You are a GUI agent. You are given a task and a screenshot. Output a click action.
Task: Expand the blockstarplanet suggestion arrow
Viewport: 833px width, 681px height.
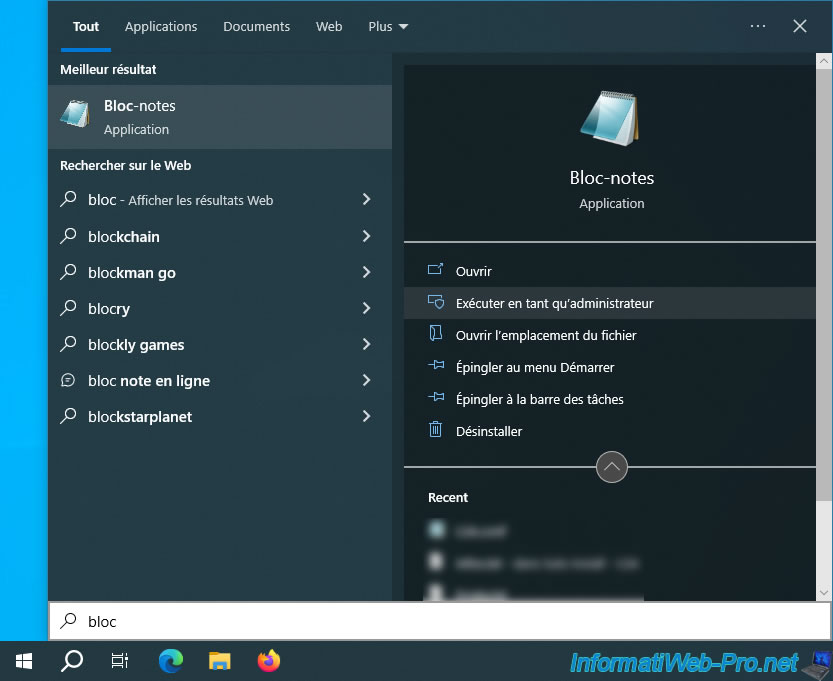(367, 416)
